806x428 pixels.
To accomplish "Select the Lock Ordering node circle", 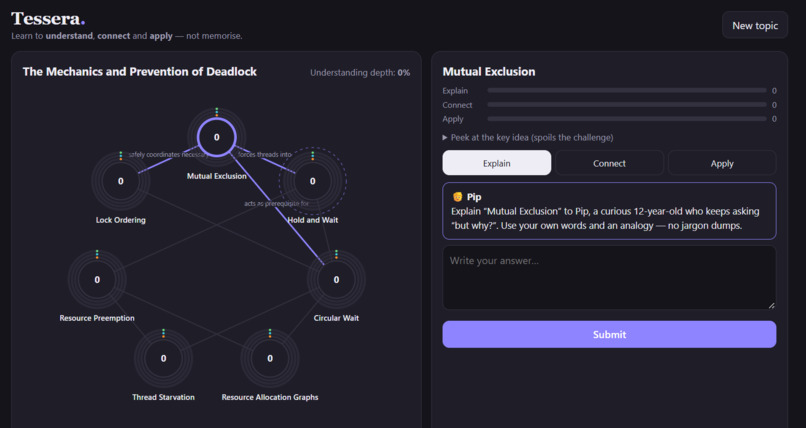I will pyautogui.click(x=121, y=181).
